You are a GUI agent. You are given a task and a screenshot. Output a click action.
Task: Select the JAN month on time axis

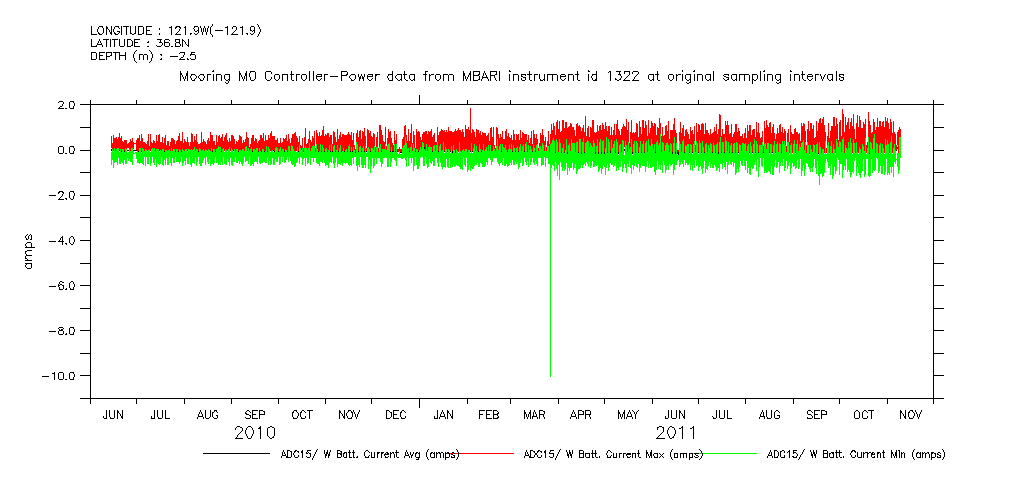coord(444,414)
